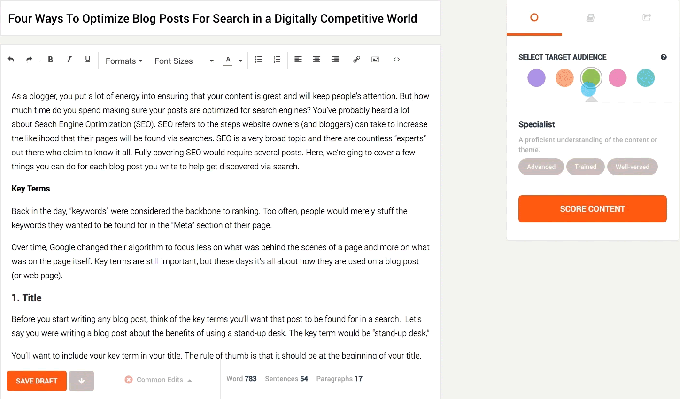Click the SAVE DRAFT button
Screen dimensions: 680x399
[37, 381]
